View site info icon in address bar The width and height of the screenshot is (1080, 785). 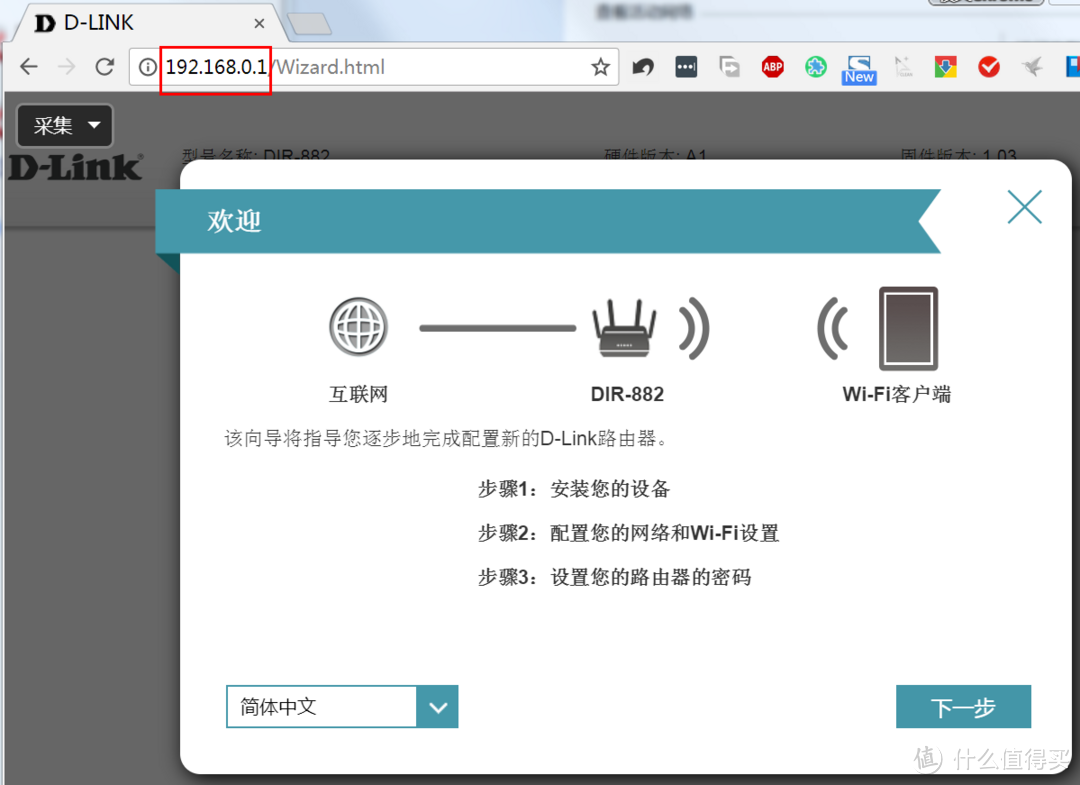(x=147, y=67)
